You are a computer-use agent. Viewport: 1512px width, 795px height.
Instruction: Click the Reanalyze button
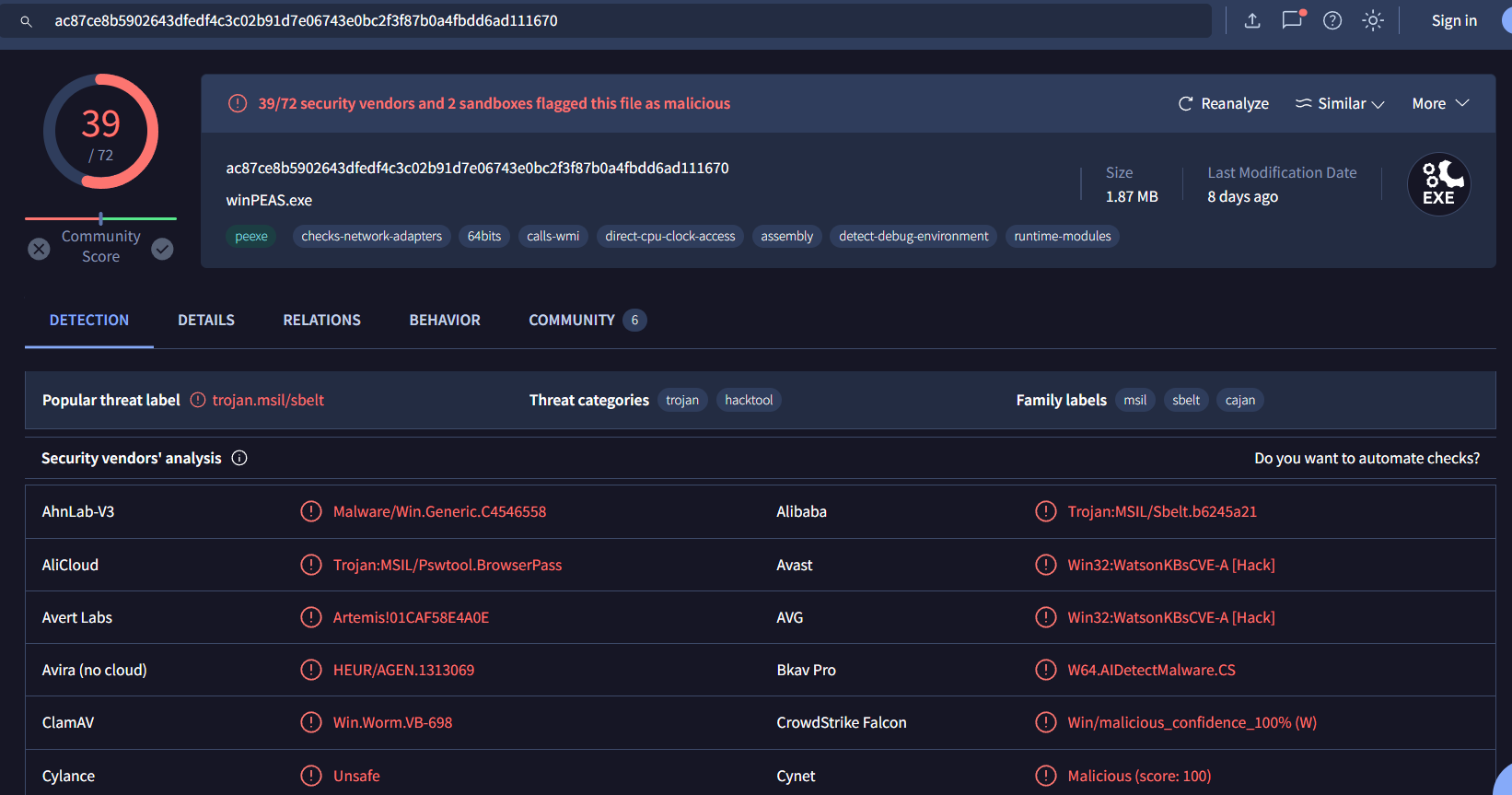click(1223, 103)
